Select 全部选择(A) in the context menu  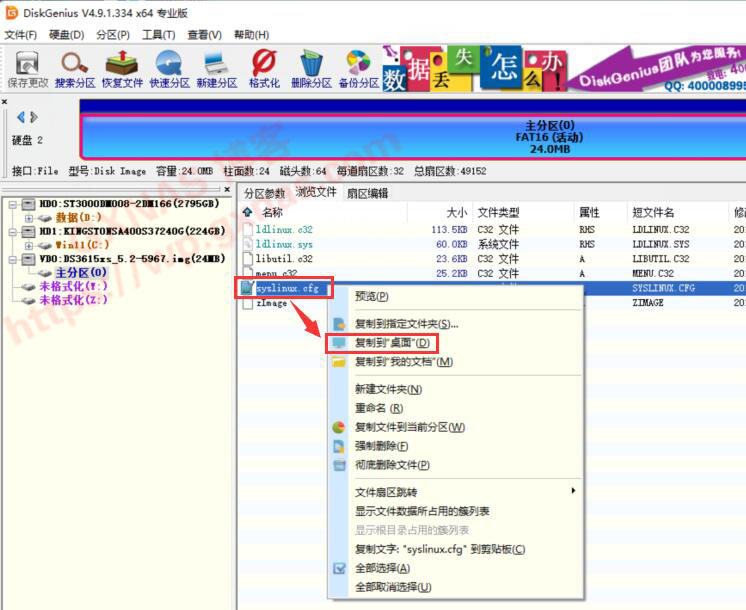(x=382, y=568)
